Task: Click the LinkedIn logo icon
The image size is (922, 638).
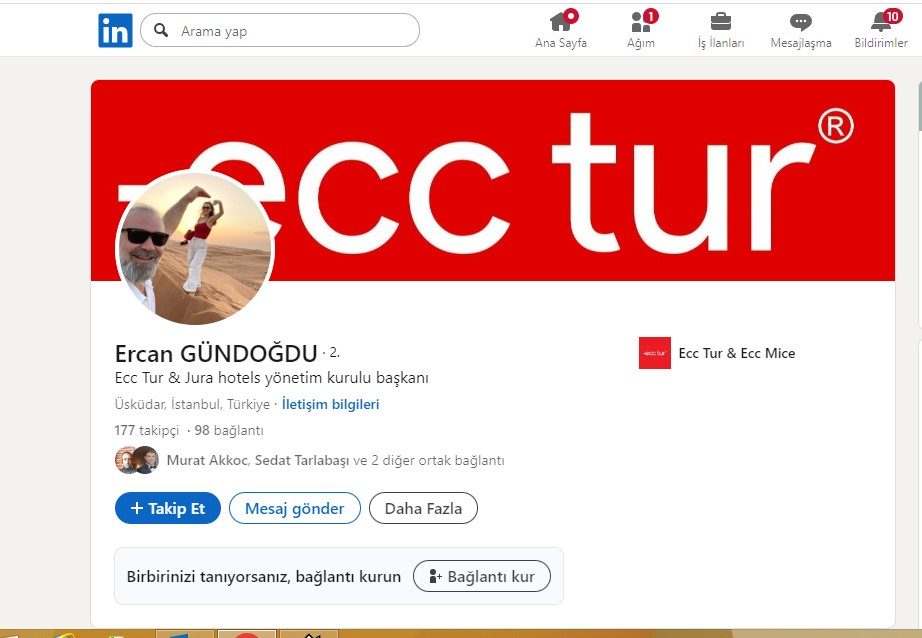Action: [x=115, y=31]
